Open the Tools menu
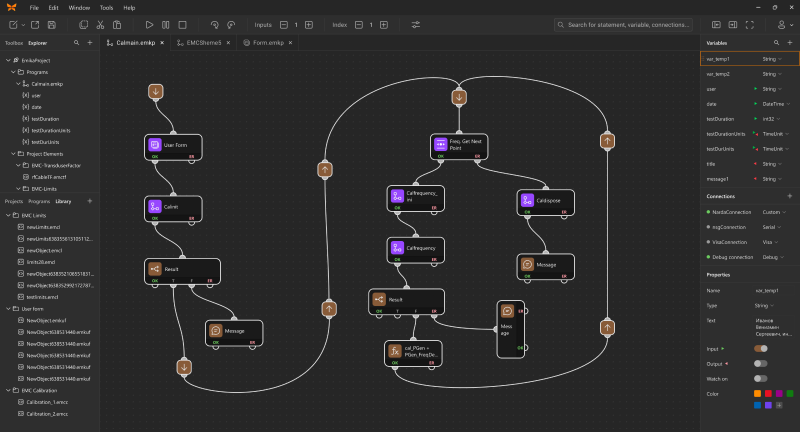The image size is (800, 432). tap(106, 7)
